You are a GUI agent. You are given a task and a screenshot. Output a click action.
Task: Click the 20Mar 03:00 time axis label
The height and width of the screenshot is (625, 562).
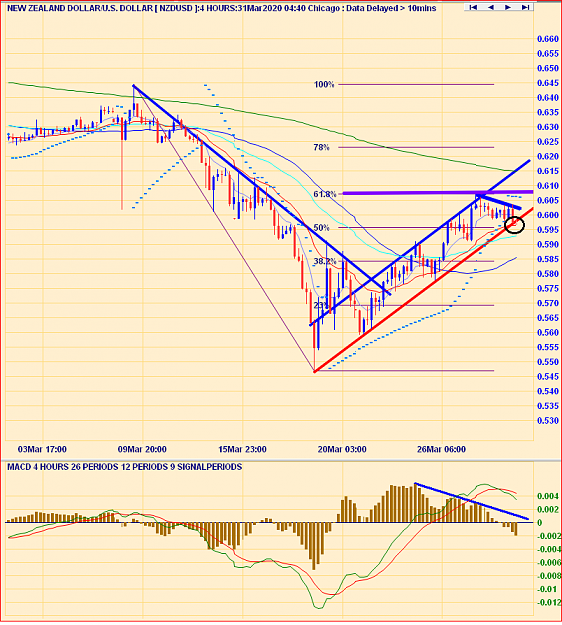click(342, 449)
